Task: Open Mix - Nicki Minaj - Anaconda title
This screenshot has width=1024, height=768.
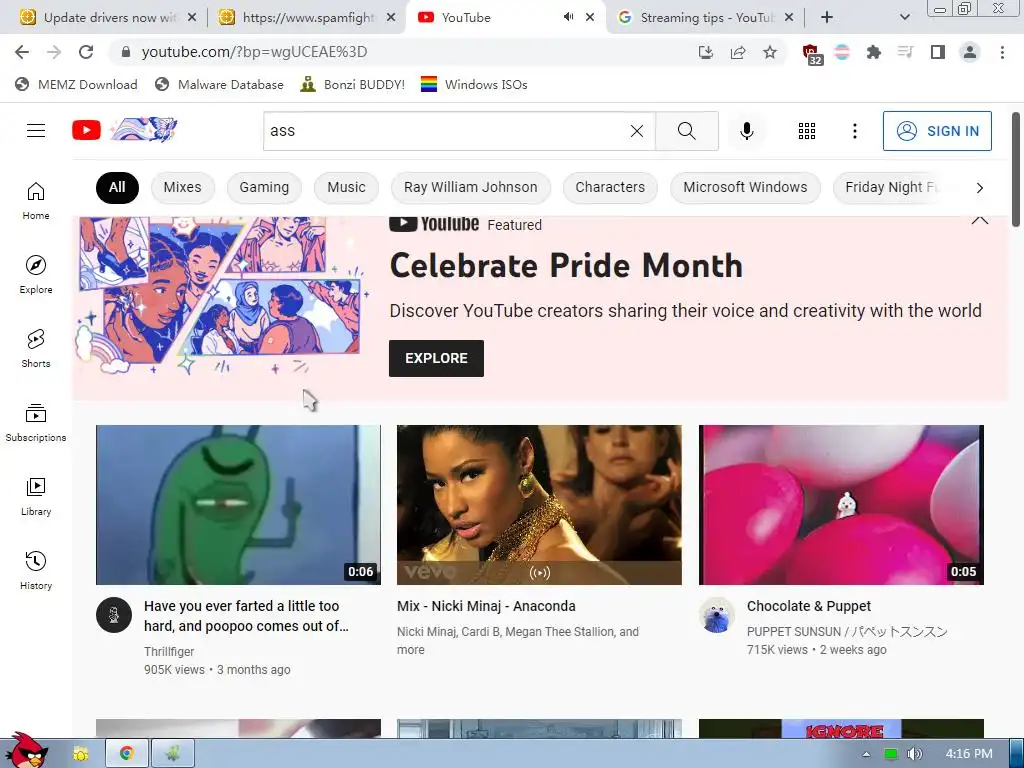Action: (486, 606)
